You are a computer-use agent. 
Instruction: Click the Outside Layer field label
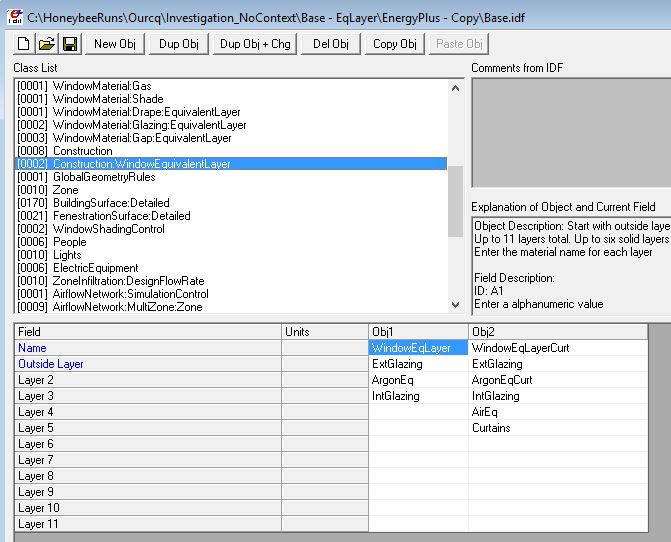(148, 364)
